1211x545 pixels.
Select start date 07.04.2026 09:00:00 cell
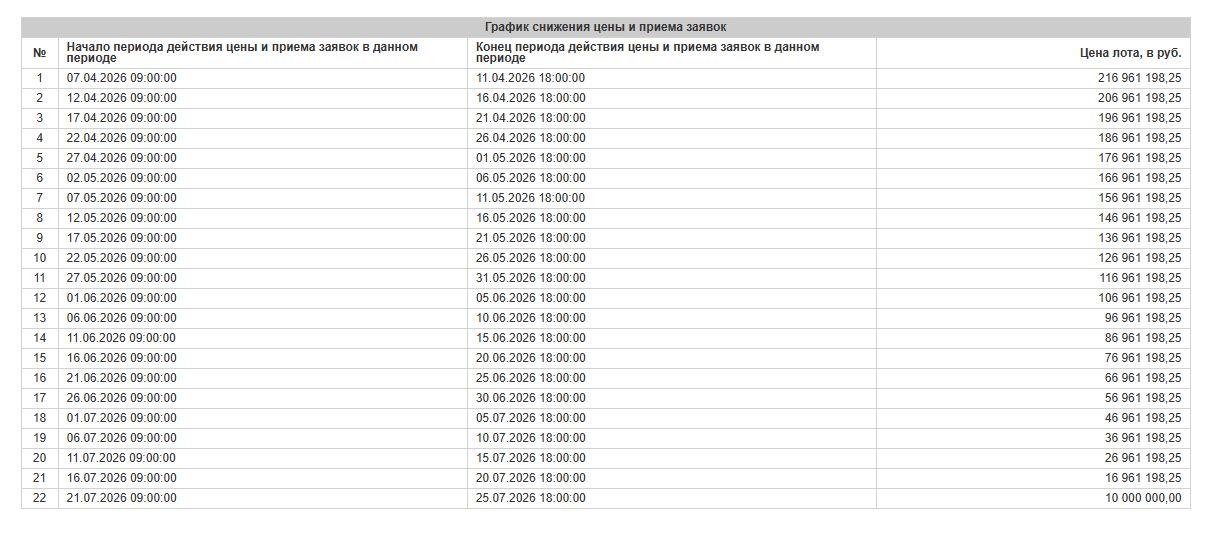coord(121,78)
